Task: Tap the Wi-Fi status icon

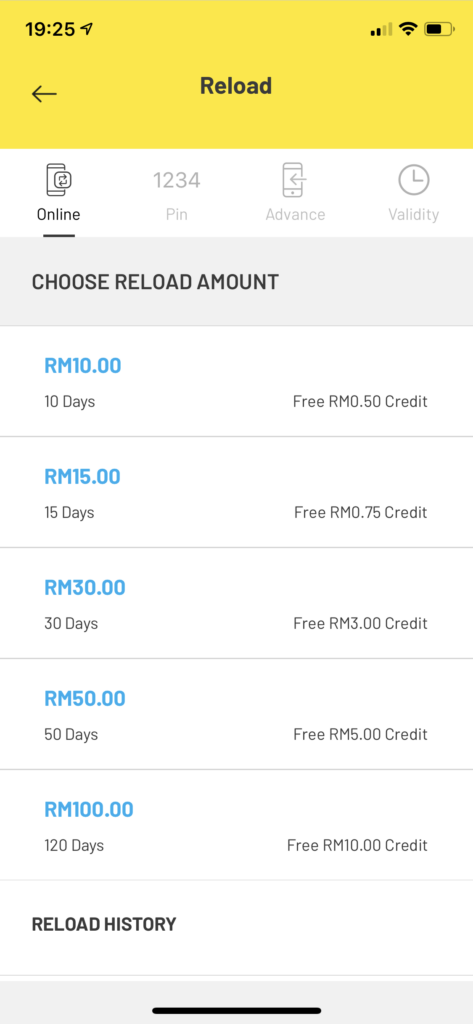Action: (408, 29)
